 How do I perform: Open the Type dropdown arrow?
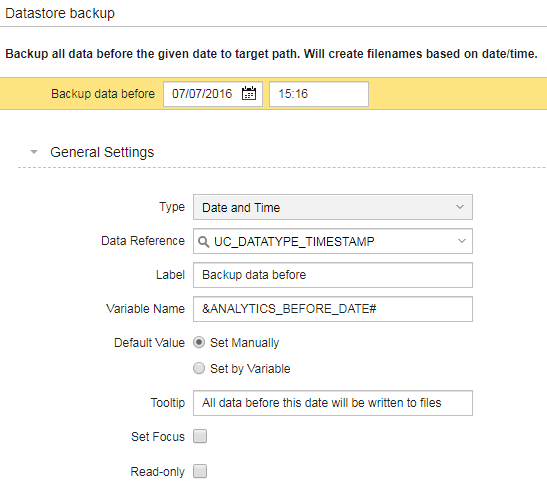point(460,207)
